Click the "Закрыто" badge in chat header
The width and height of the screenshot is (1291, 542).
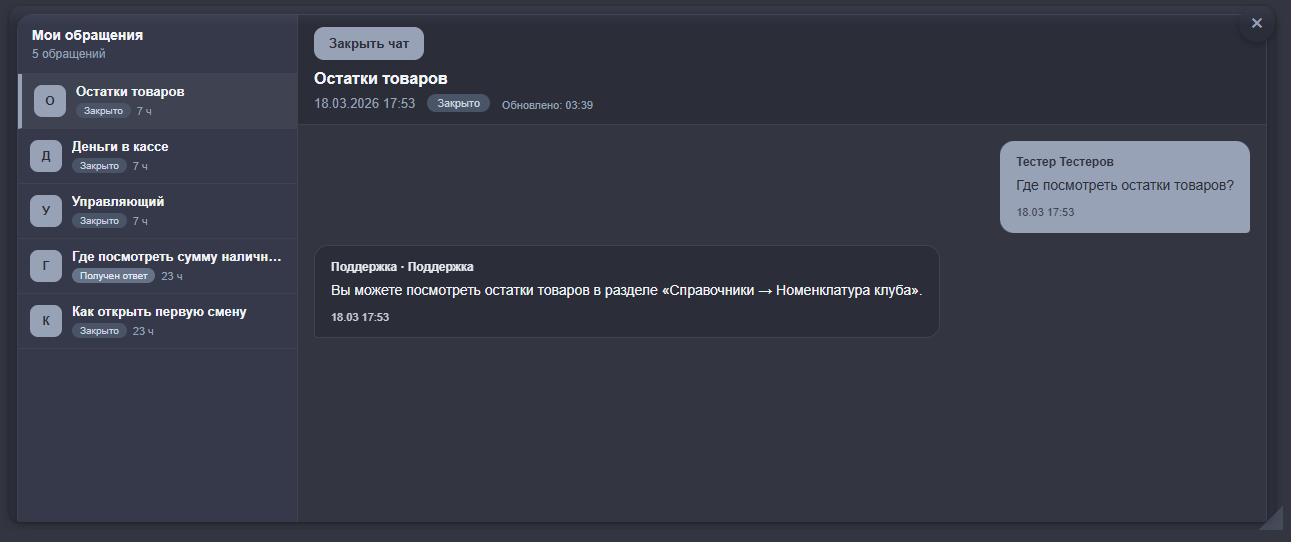458,103
